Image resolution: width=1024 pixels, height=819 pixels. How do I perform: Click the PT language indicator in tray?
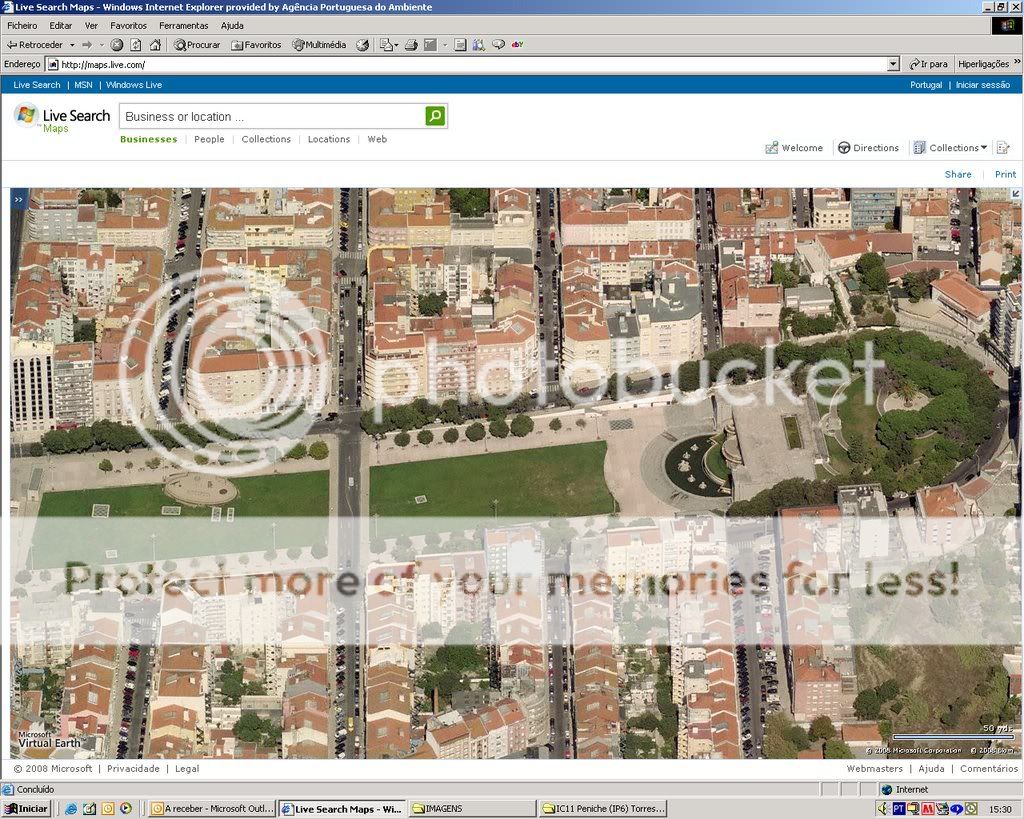899,809
